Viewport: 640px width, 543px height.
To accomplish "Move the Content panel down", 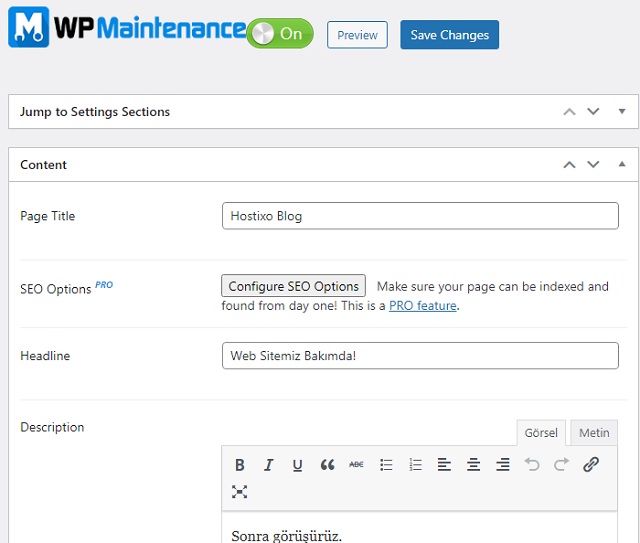I will [593, 164].
